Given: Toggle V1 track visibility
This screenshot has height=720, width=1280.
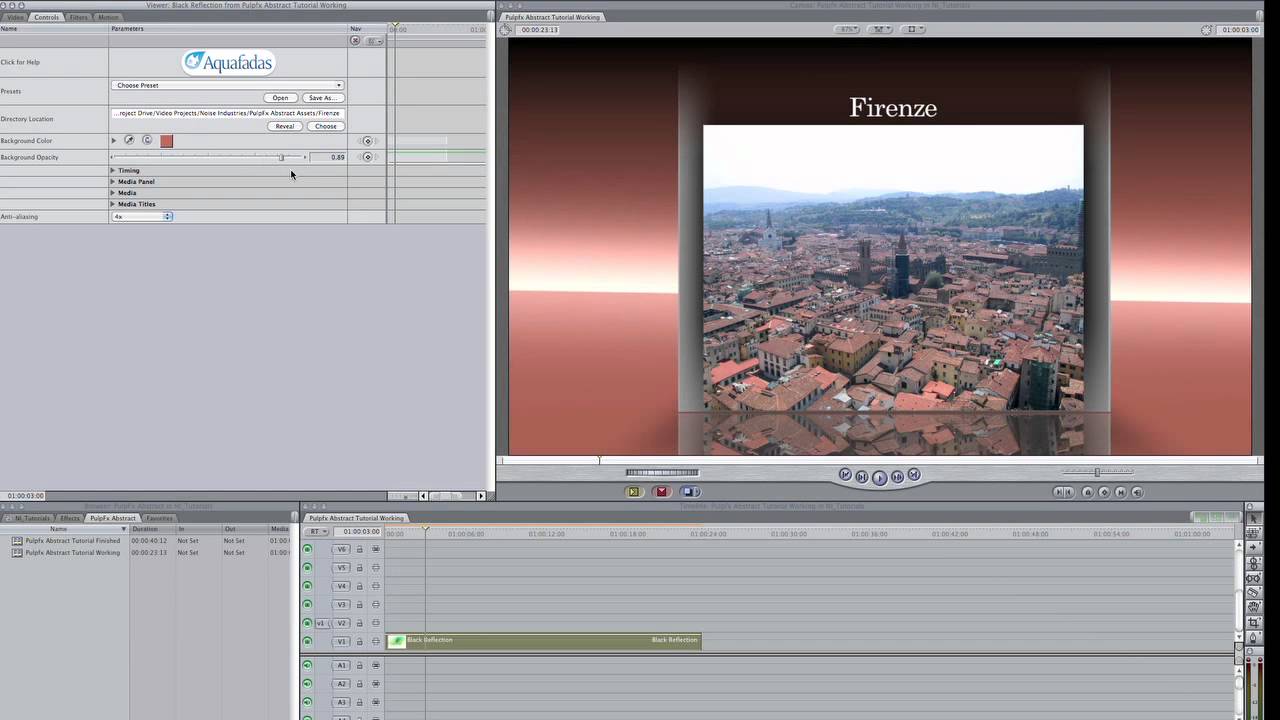Looking at the screenshot, I should [307, 641].
